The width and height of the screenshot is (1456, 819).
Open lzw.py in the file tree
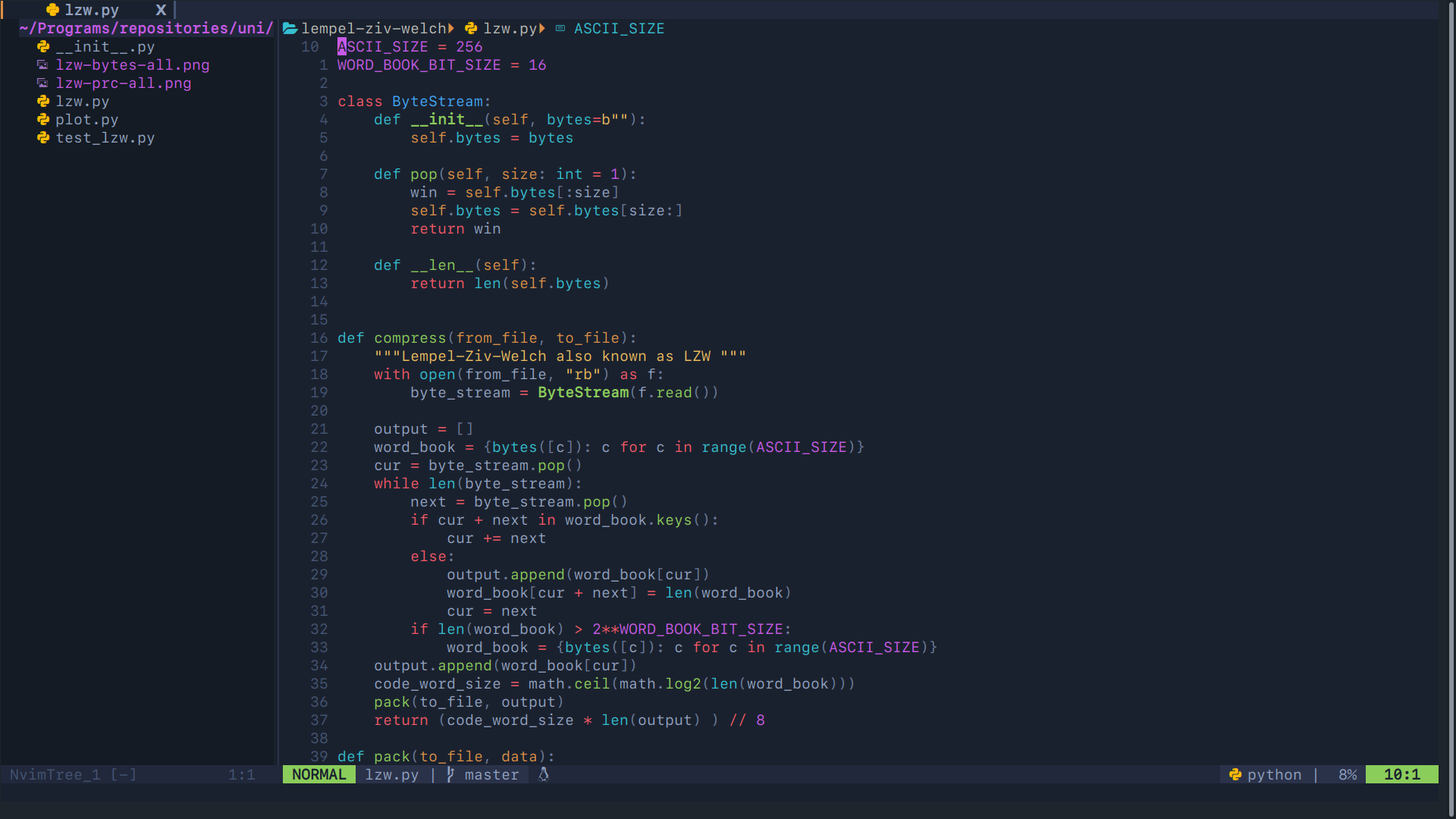82,102
